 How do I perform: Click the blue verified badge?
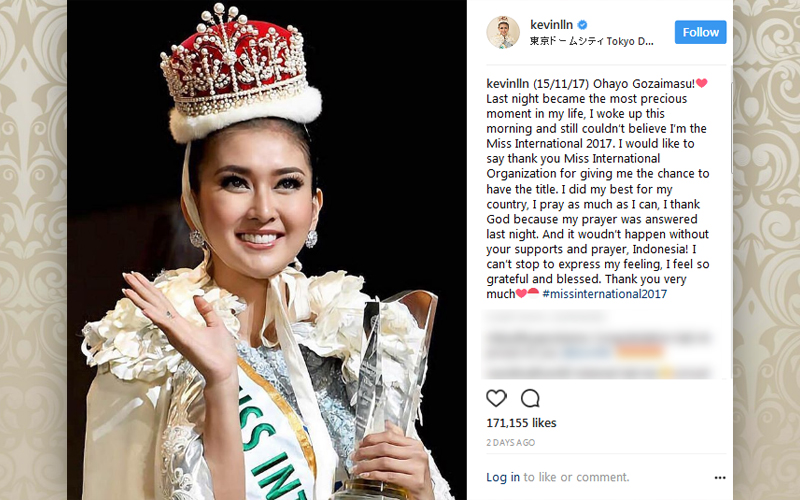[x=582, y=24]
